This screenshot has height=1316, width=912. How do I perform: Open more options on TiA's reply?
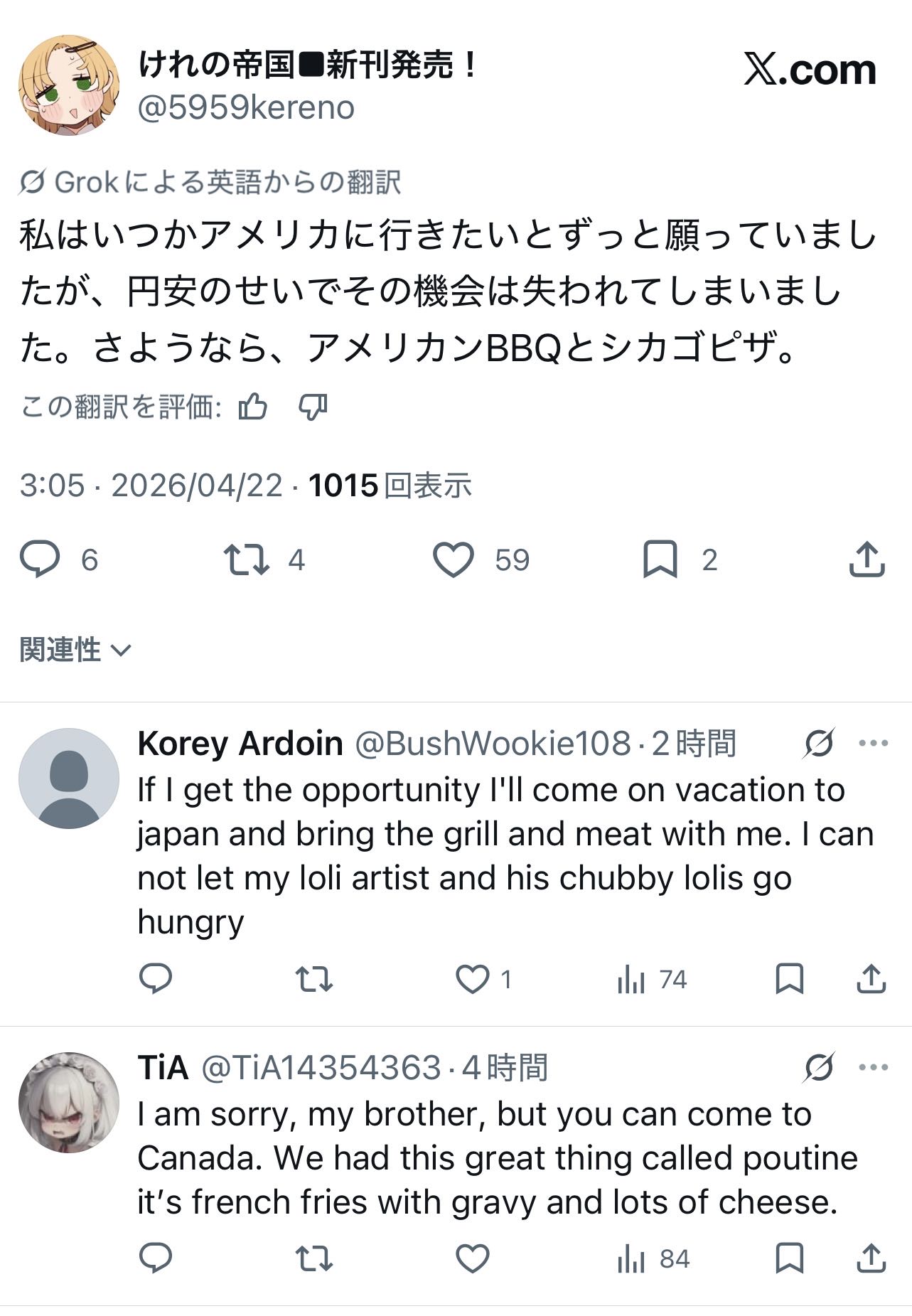click(x=874, y=1067)
